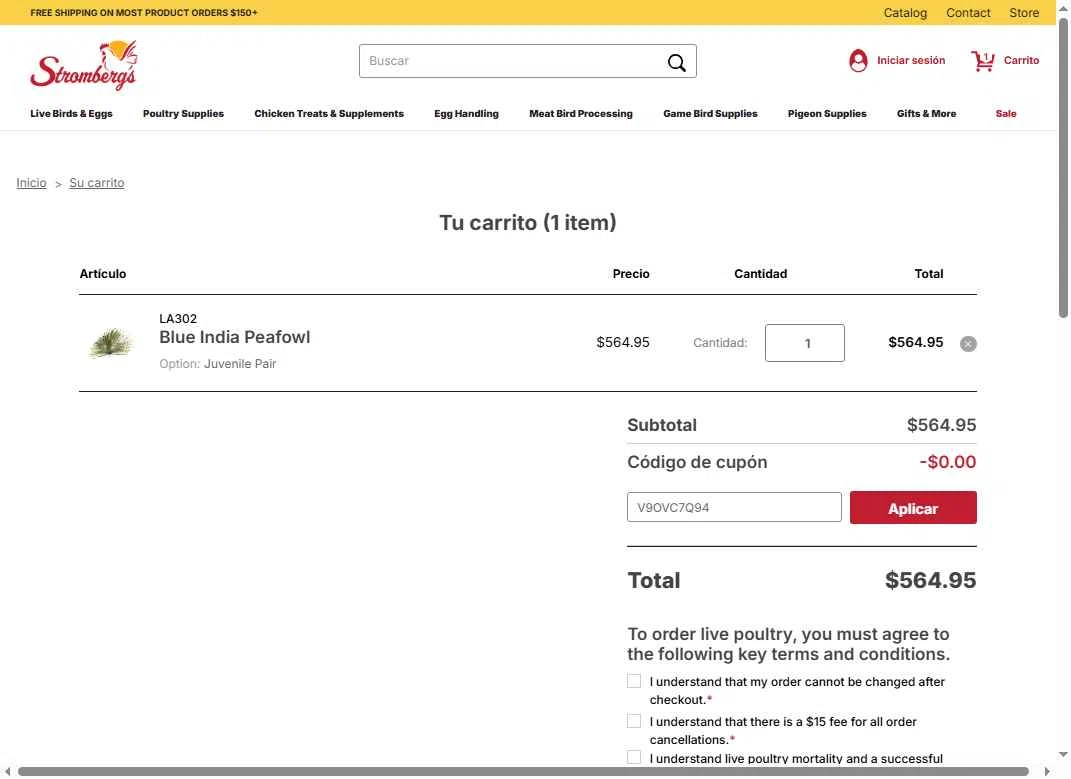Screen dimensions: 1071x779
Task: Click the Carrito text link
Action: point(1021,61)
